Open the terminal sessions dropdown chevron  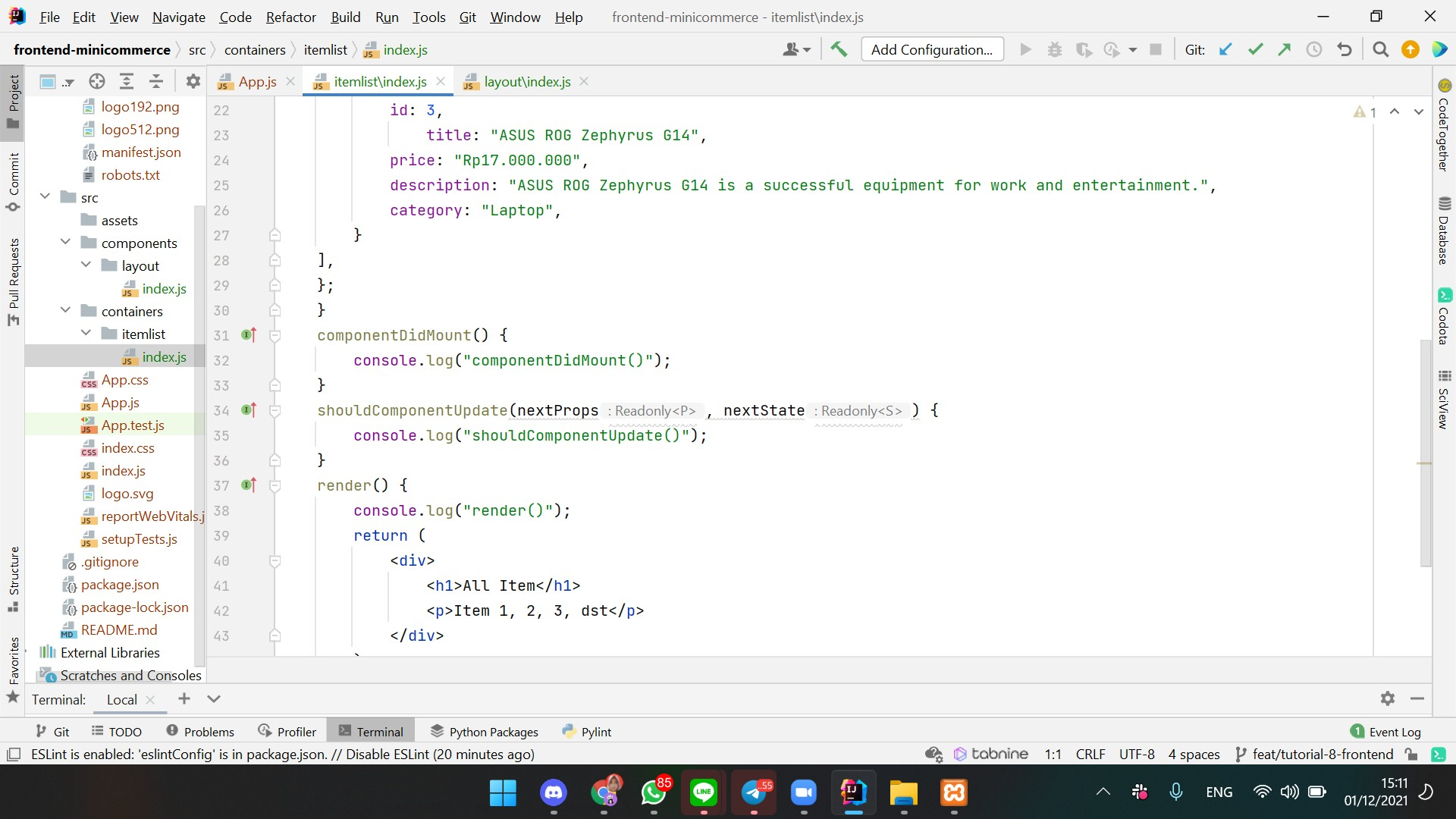pos(213,698)
